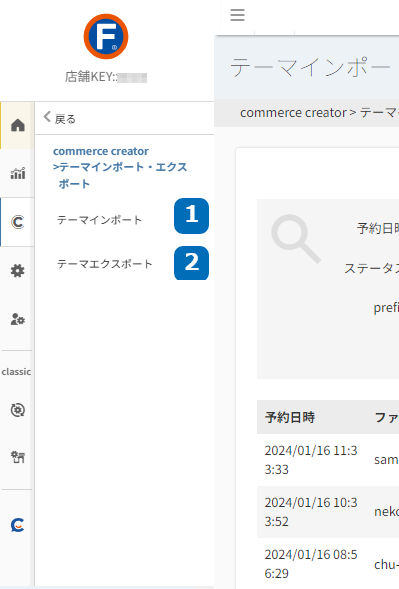The width and height of the screenshot is (399, 589).
Task: Click the search magnifier icon in filter panel
Action: pos(296,239)
